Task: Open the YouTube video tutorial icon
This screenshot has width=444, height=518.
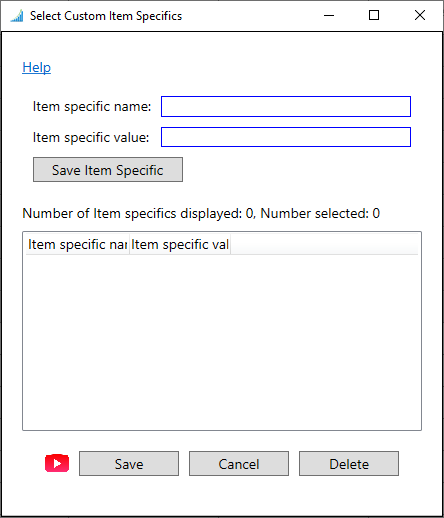Action: [x=57, y=463]
